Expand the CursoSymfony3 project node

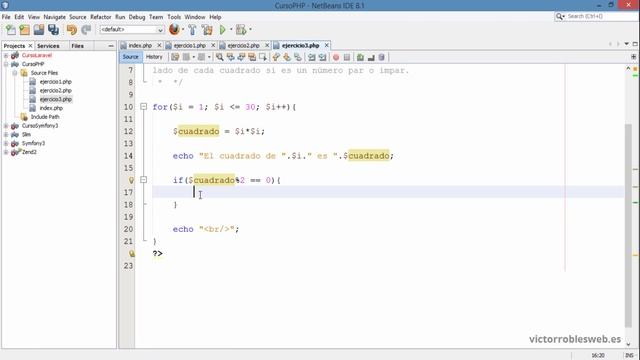6,126
